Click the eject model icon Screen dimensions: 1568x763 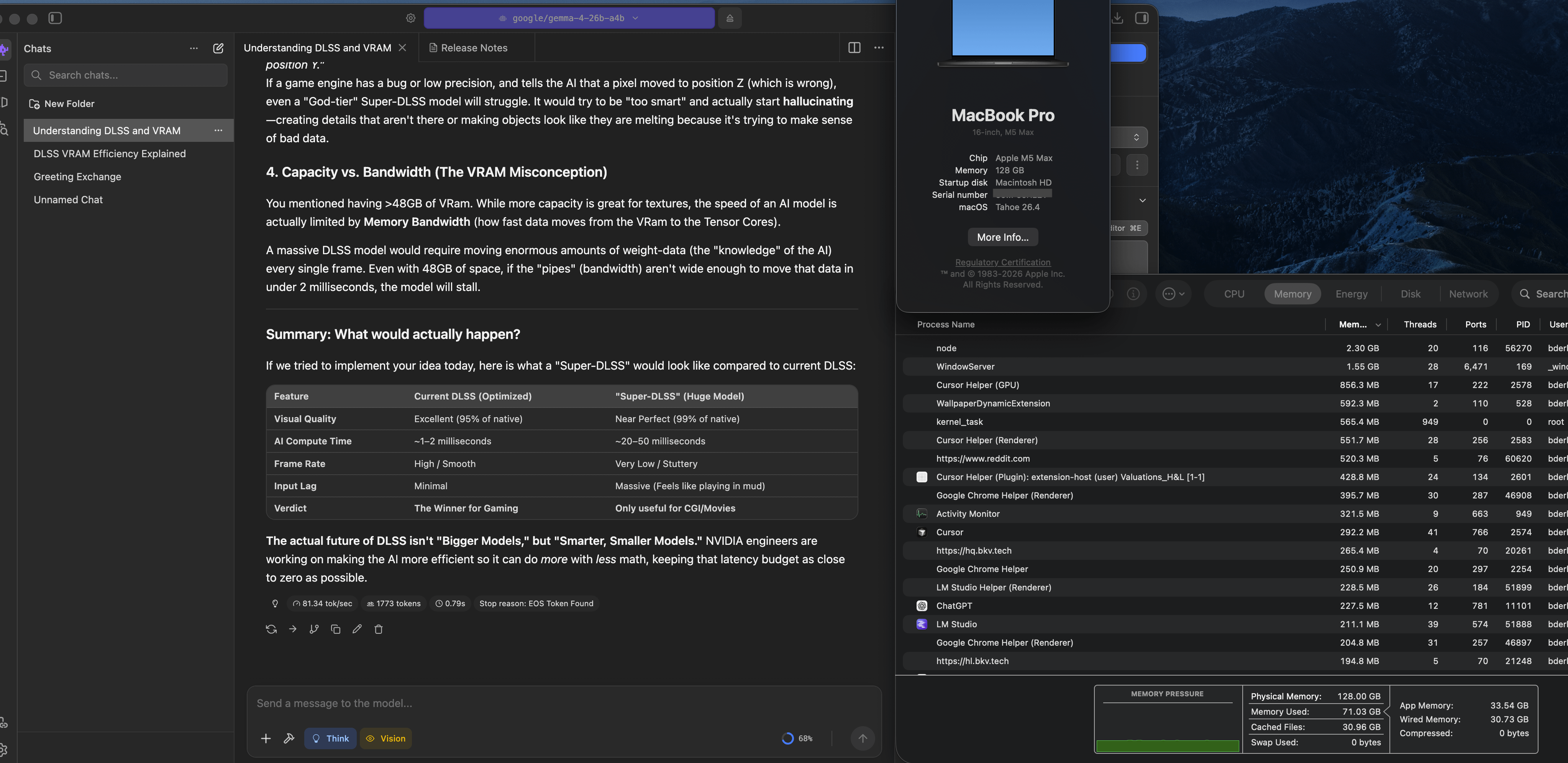[730, 18]
